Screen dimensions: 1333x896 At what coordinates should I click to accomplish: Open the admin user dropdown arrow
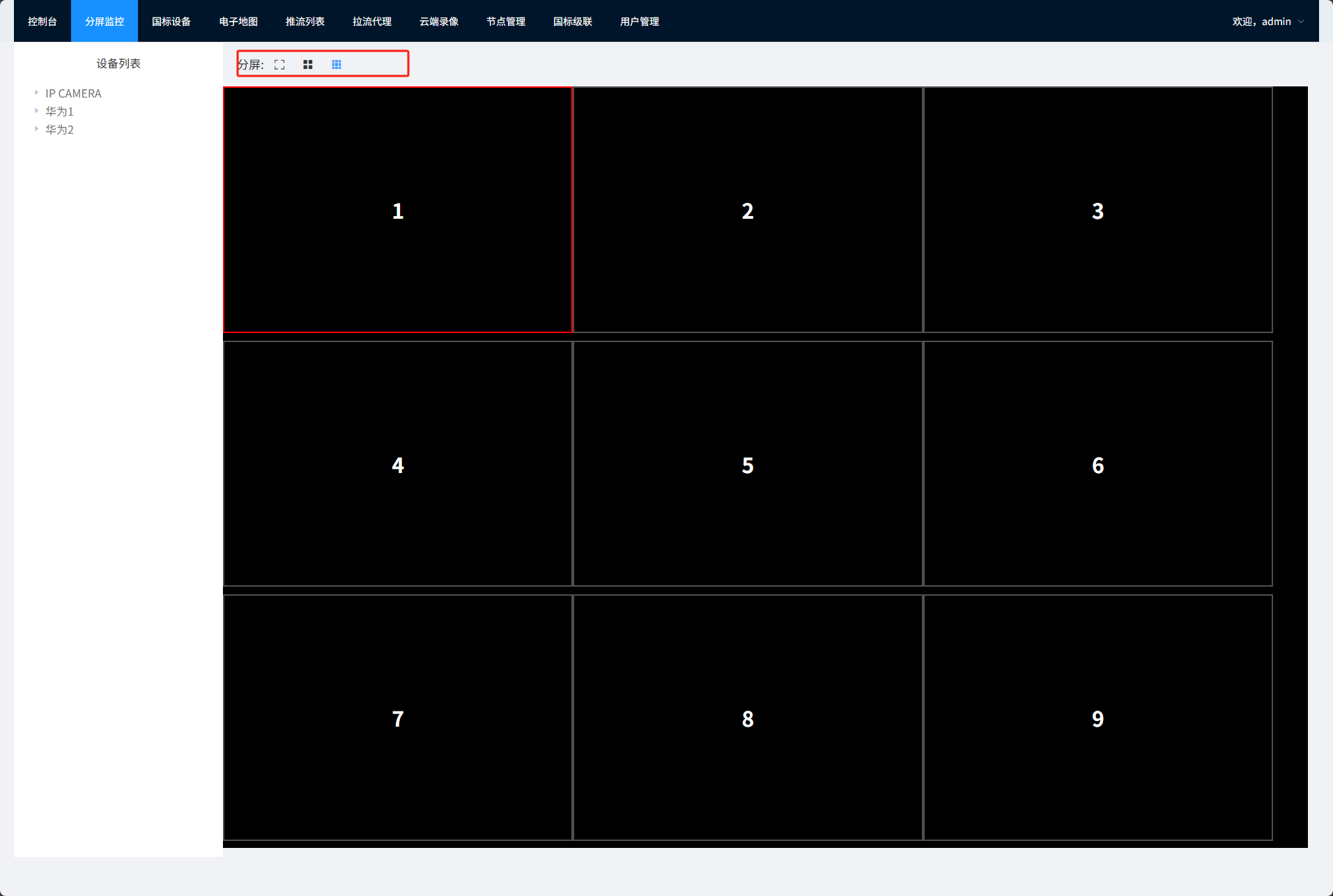(x=1301, y=22)
